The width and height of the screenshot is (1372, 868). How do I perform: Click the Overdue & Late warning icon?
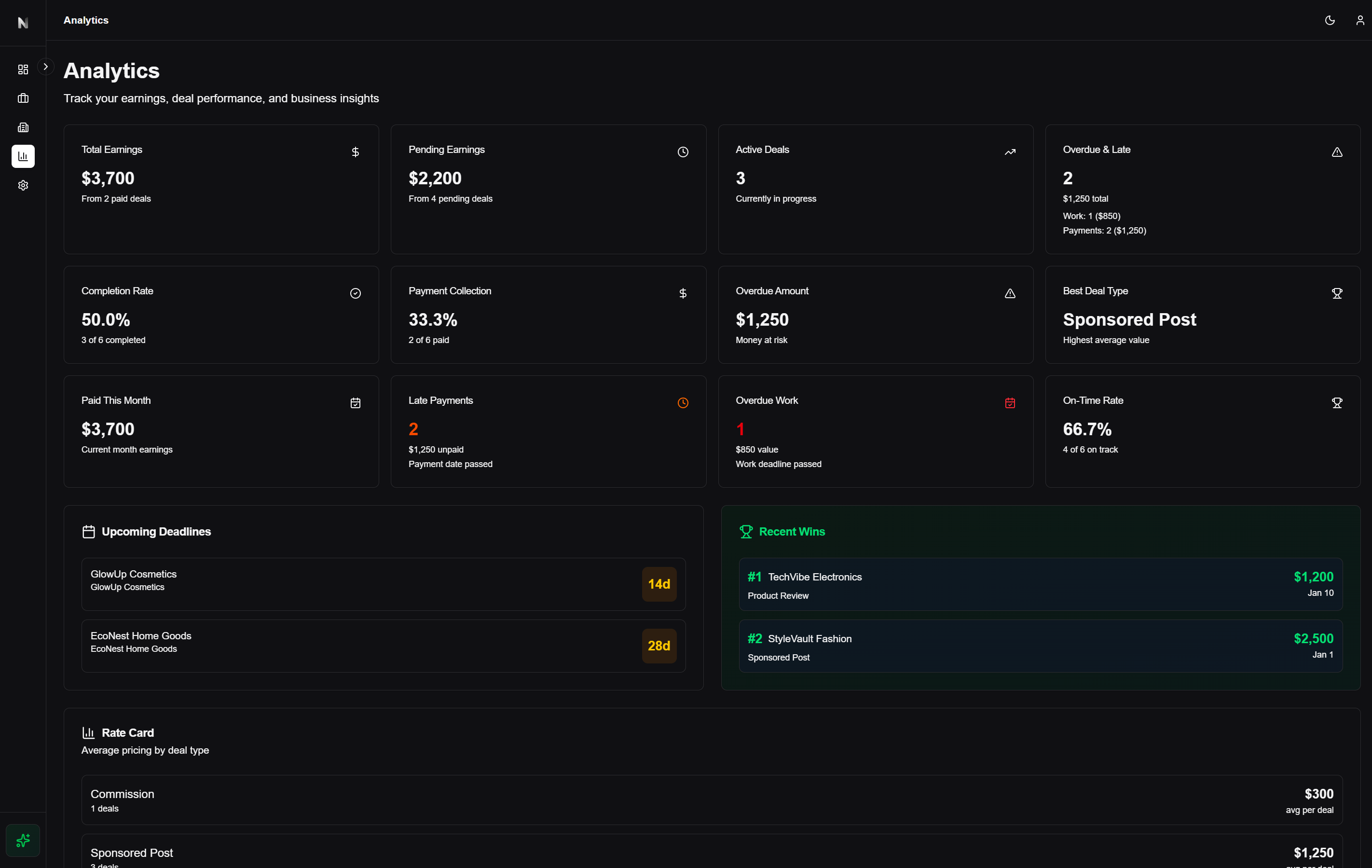click(x=1337, y=152)
